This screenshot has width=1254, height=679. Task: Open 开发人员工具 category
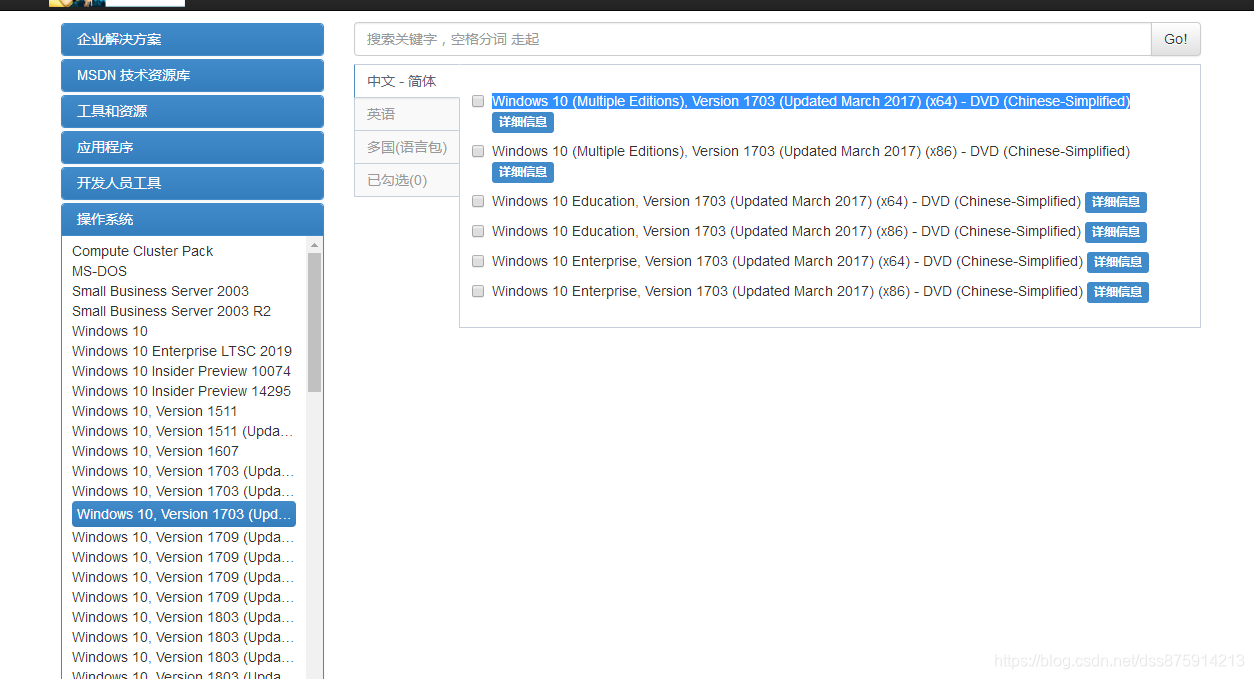(x=192, y=183)
